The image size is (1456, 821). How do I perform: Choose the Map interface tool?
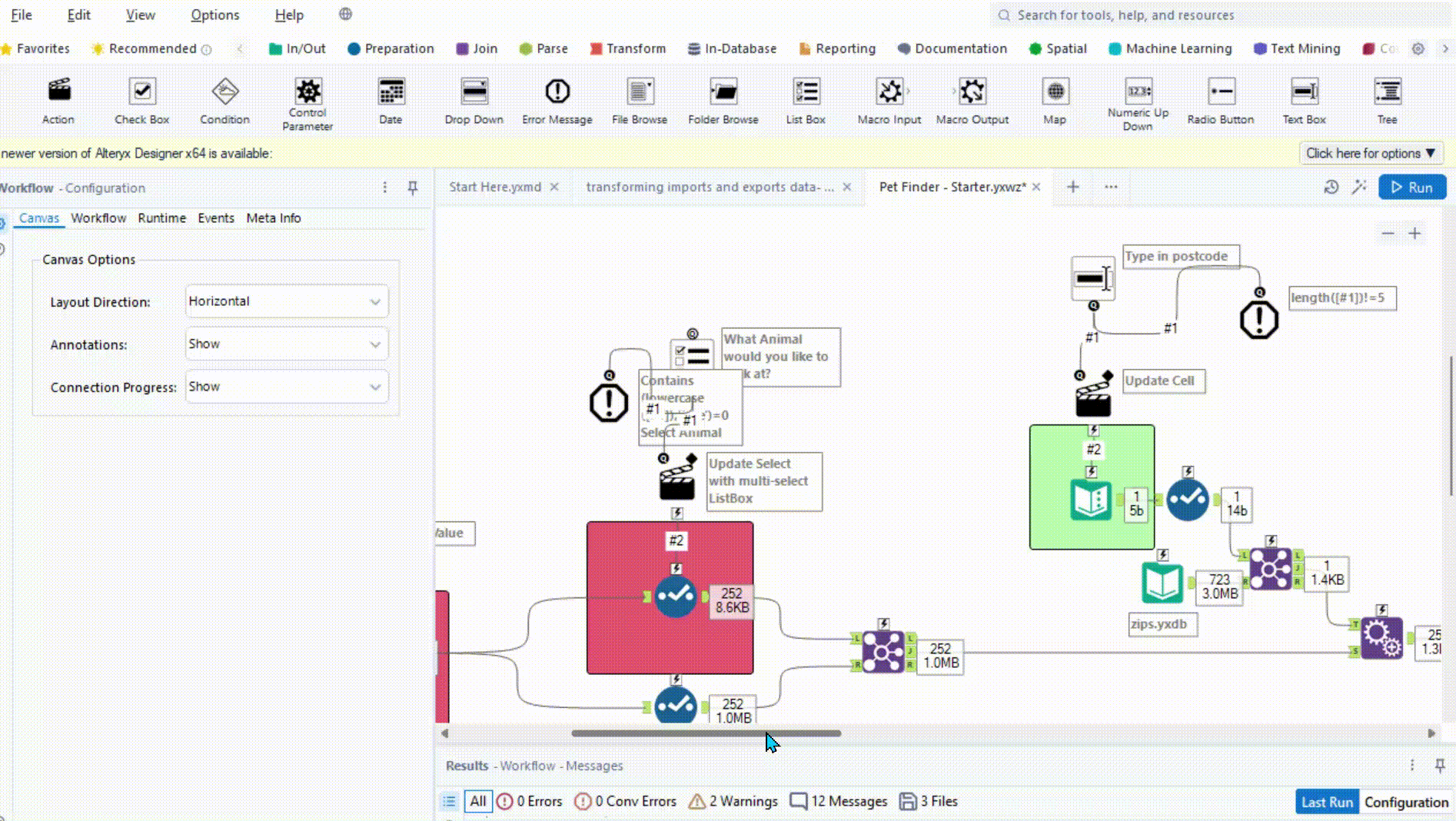[1055, 91]
